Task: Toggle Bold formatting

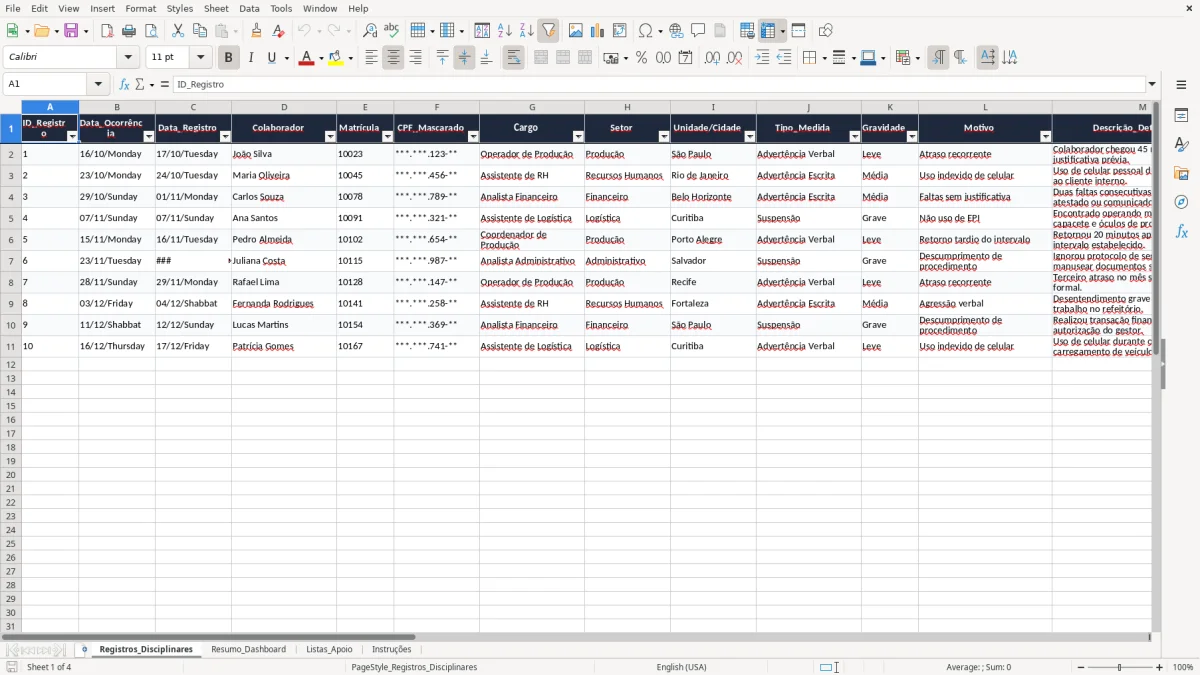Action: coord(228,58)
